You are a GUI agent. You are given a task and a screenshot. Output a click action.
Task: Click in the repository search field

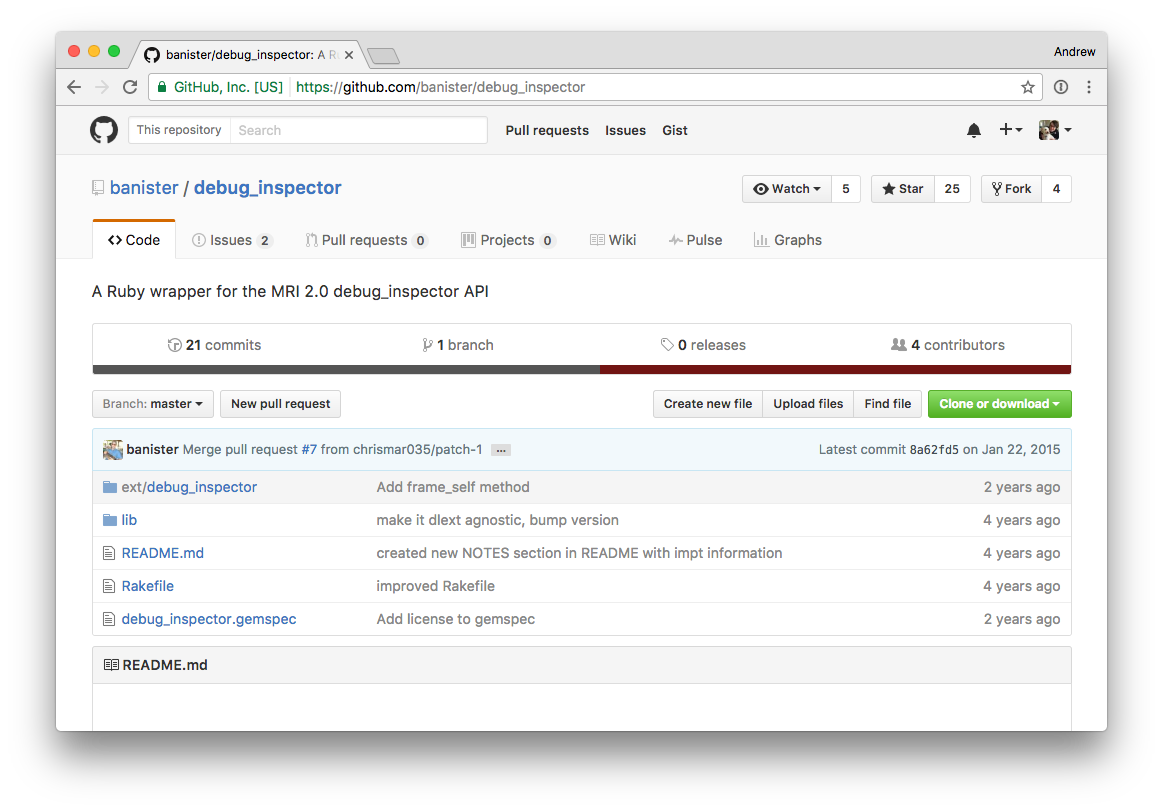coord(359,130)
